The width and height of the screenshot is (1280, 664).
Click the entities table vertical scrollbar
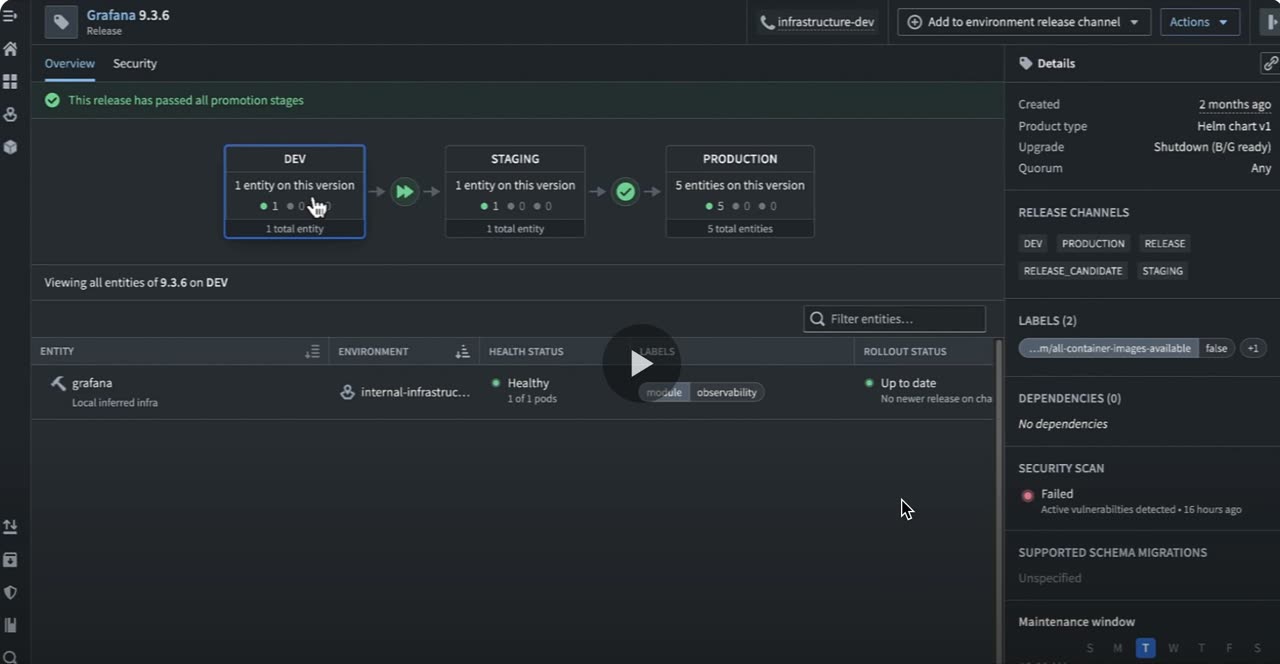click(998, 500)
